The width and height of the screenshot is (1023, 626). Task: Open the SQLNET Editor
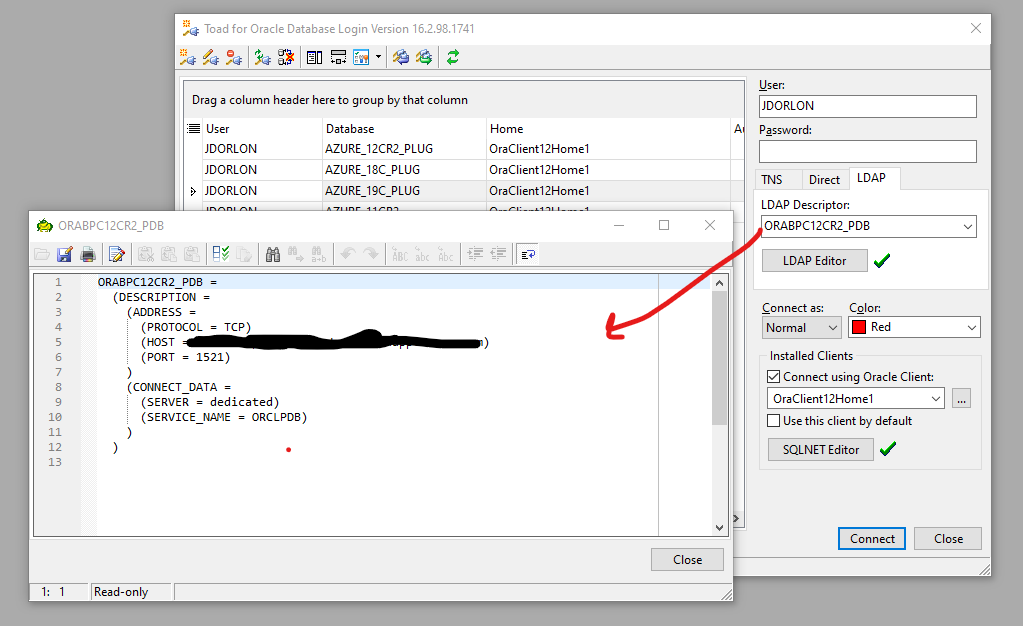tap(820, 450)
